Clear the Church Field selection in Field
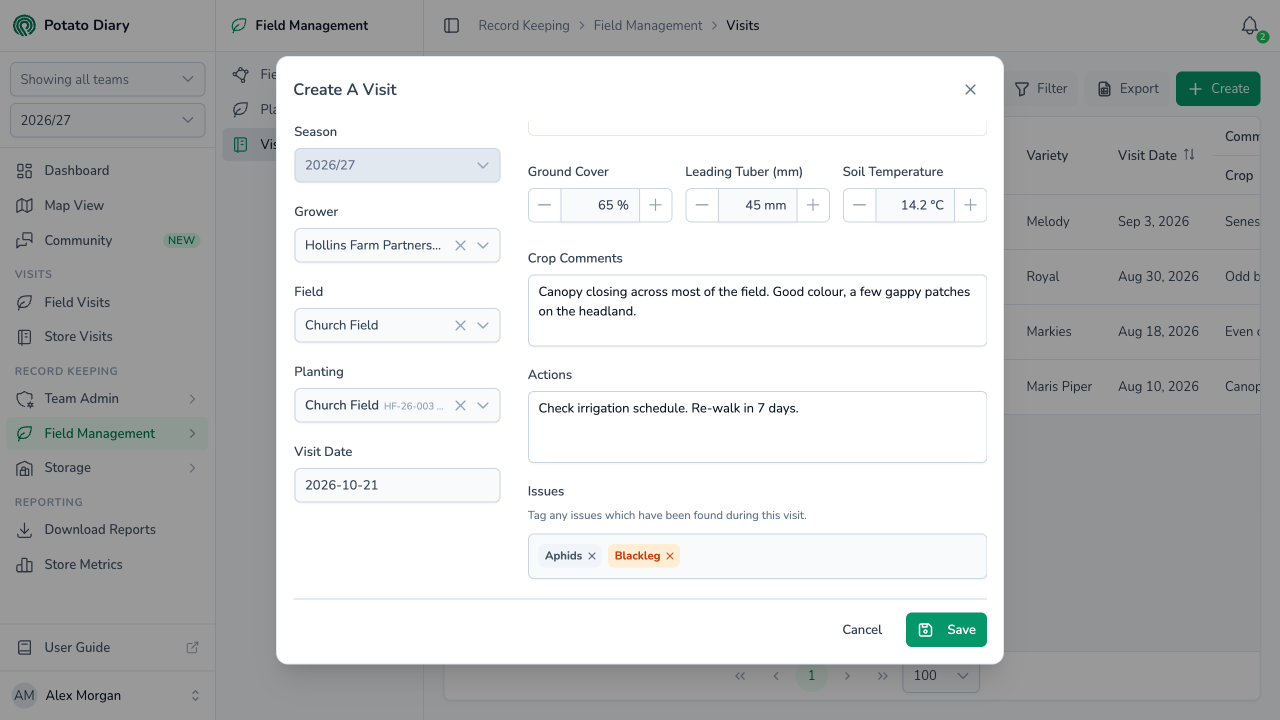This screenshot has height=720, width=1280. click(x=460, y=325)
